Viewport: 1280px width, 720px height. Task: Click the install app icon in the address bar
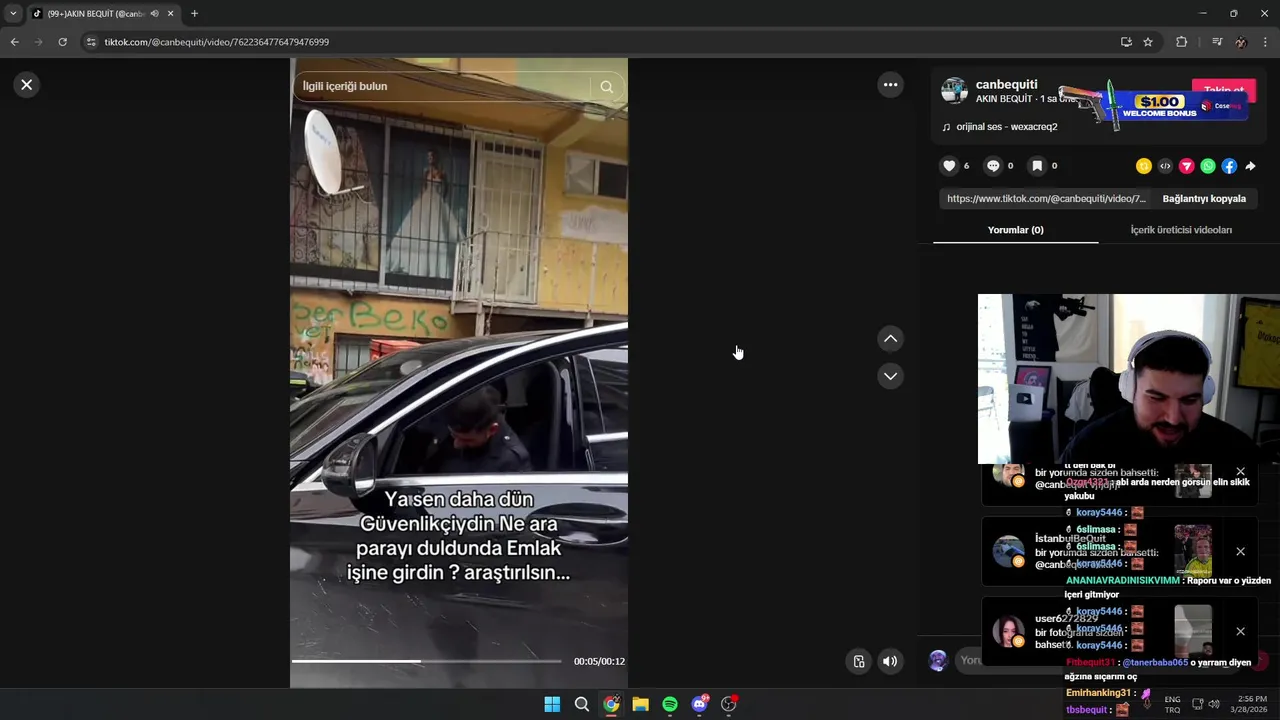[1126, 42]
